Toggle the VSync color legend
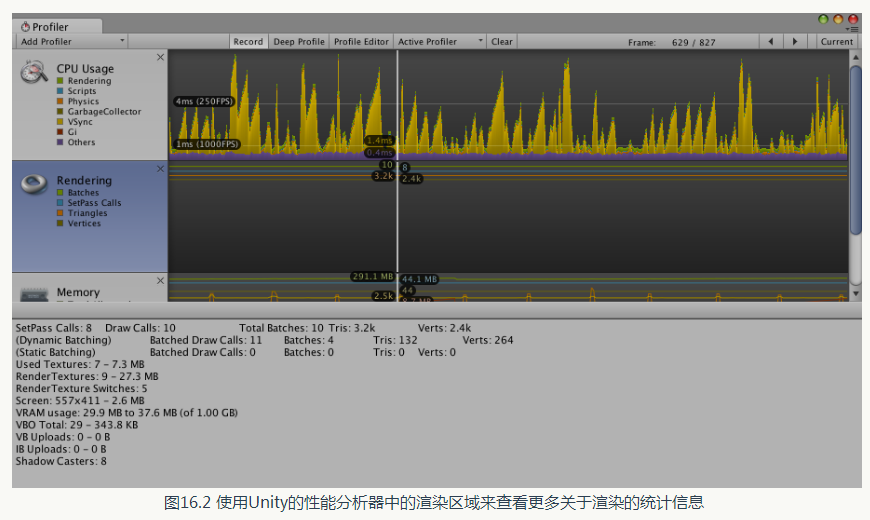Screen dimensions: 870x520 (x=60, y=122)
